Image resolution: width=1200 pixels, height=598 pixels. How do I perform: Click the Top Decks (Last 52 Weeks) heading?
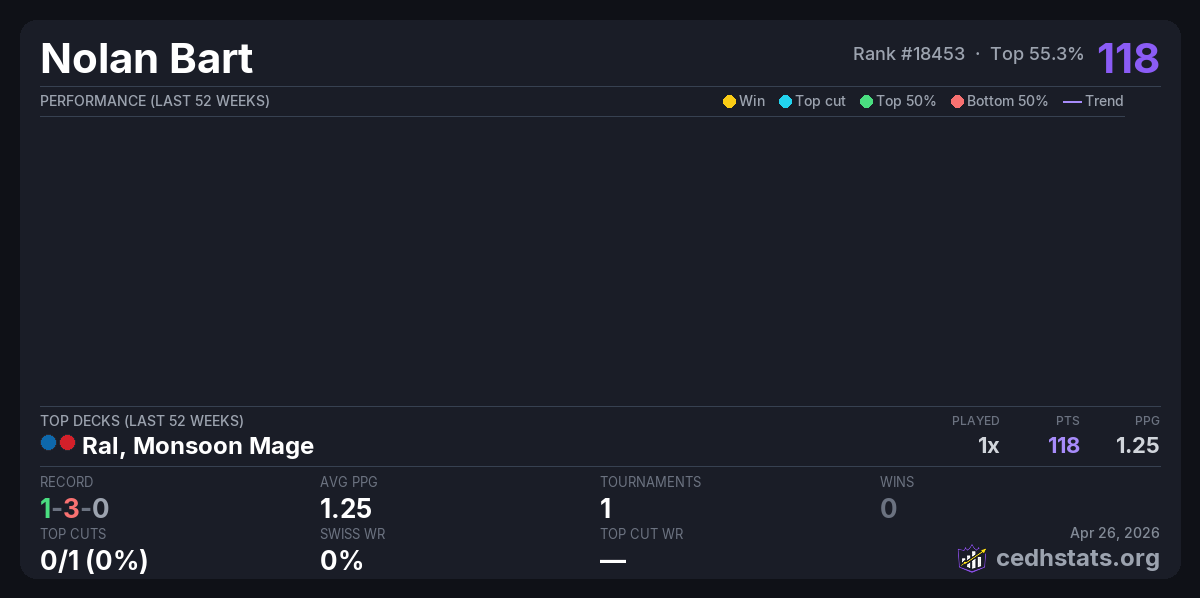pos(141,421)
